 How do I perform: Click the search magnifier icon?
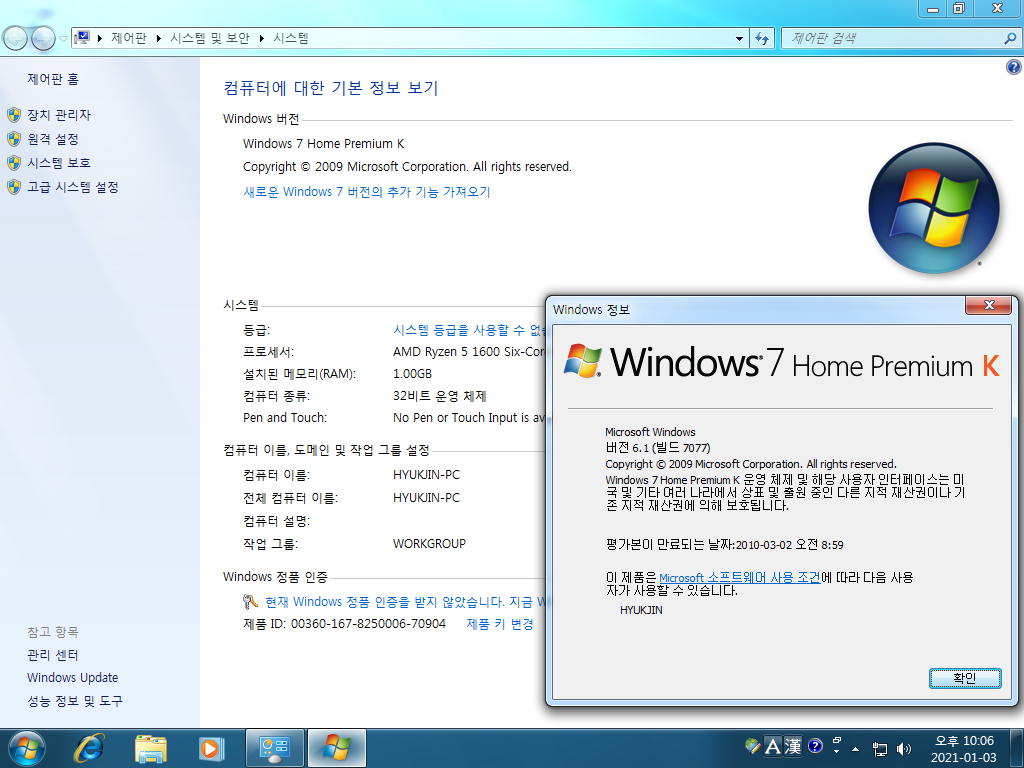pos(1010,39)
